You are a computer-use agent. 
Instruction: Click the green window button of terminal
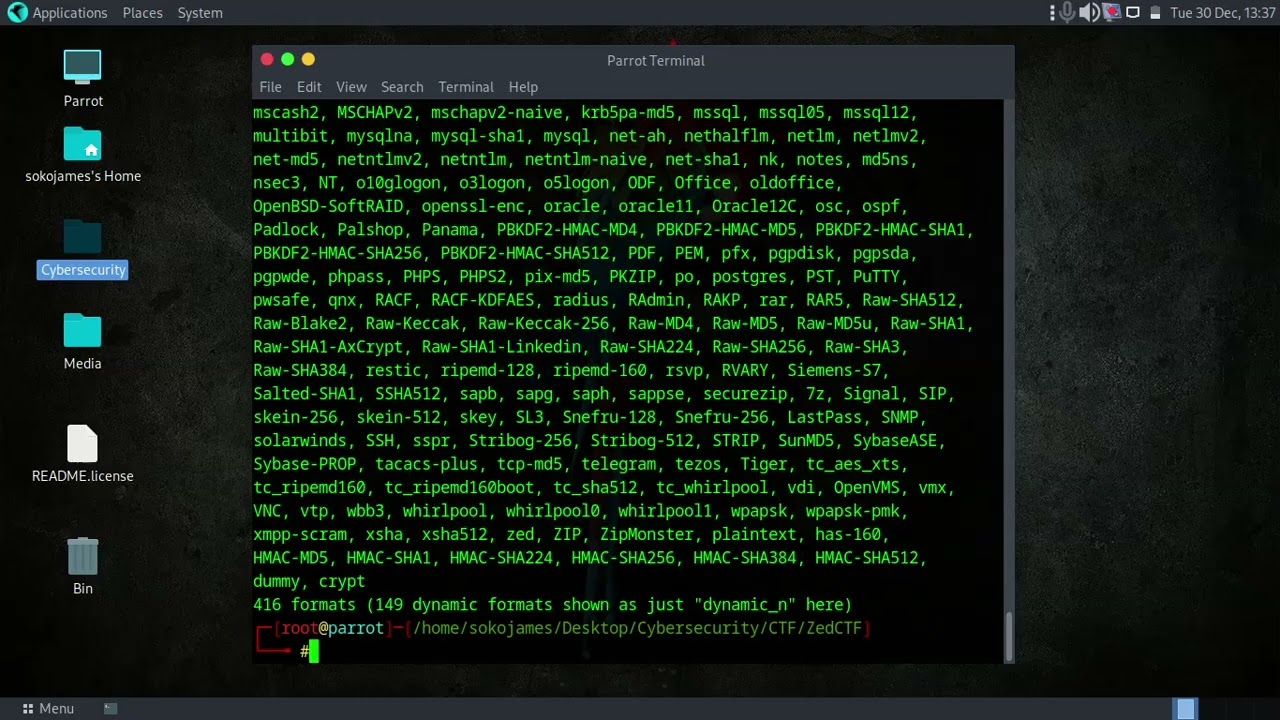point(287,60)
